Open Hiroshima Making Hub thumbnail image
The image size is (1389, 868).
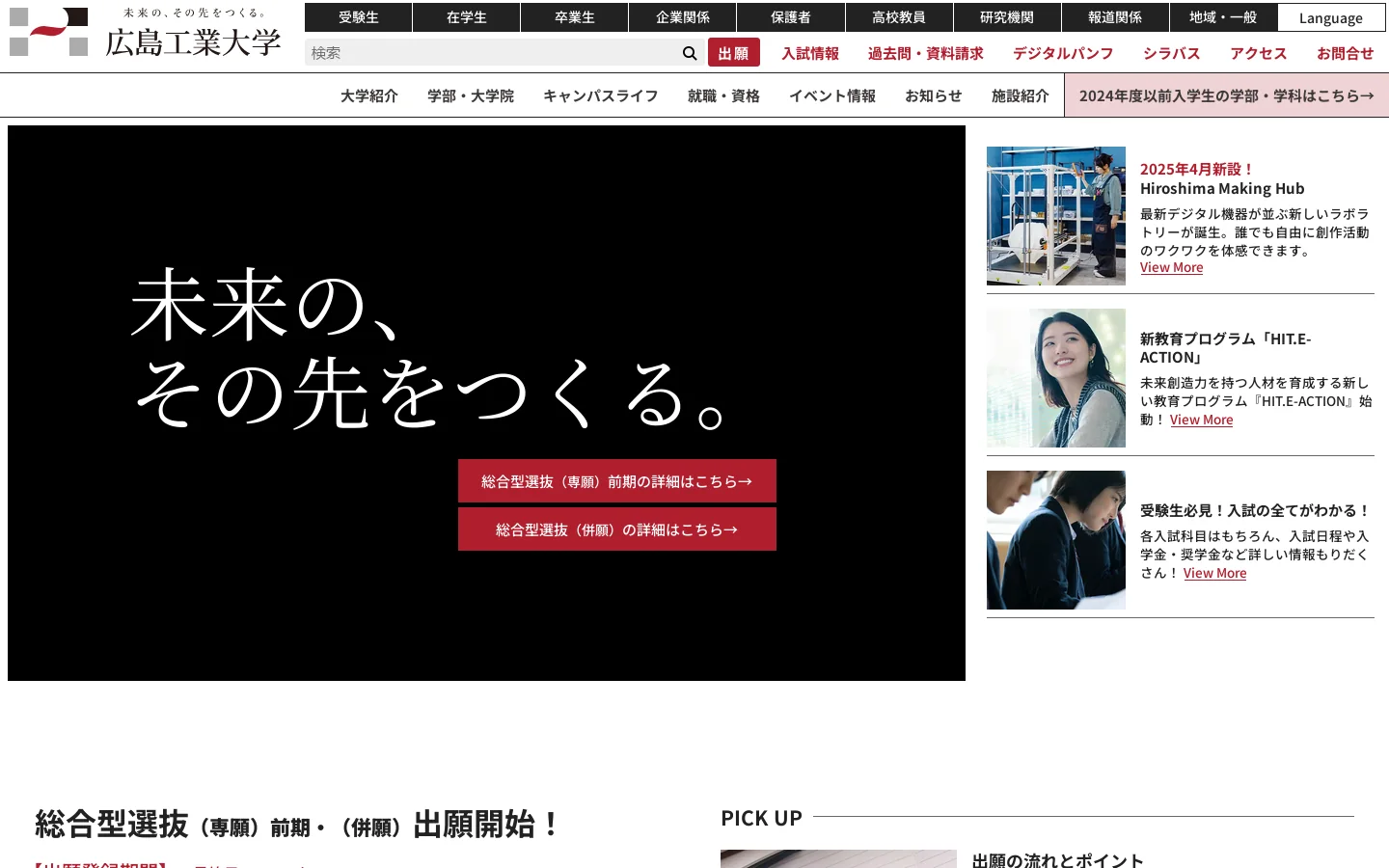pos(1056,216)
